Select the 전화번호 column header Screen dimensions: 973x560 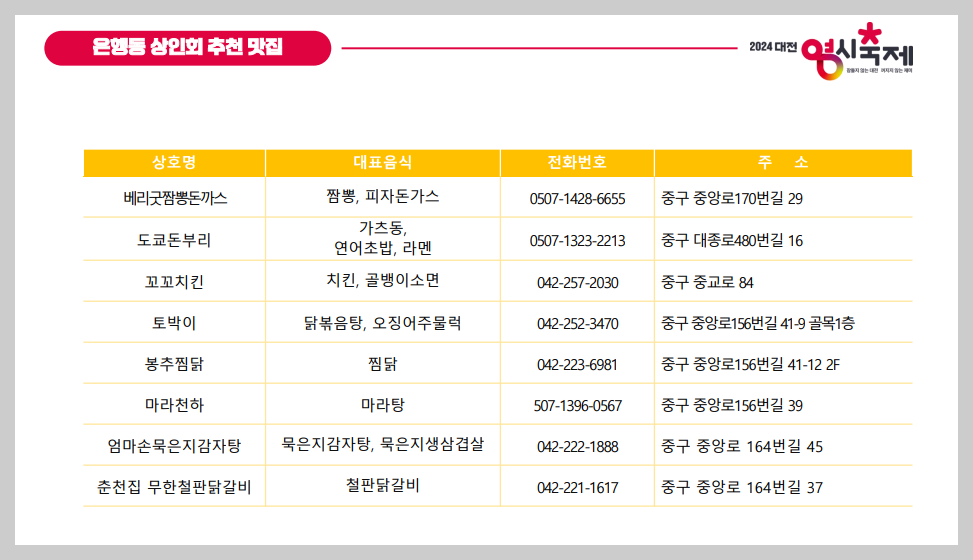(577, 163)
